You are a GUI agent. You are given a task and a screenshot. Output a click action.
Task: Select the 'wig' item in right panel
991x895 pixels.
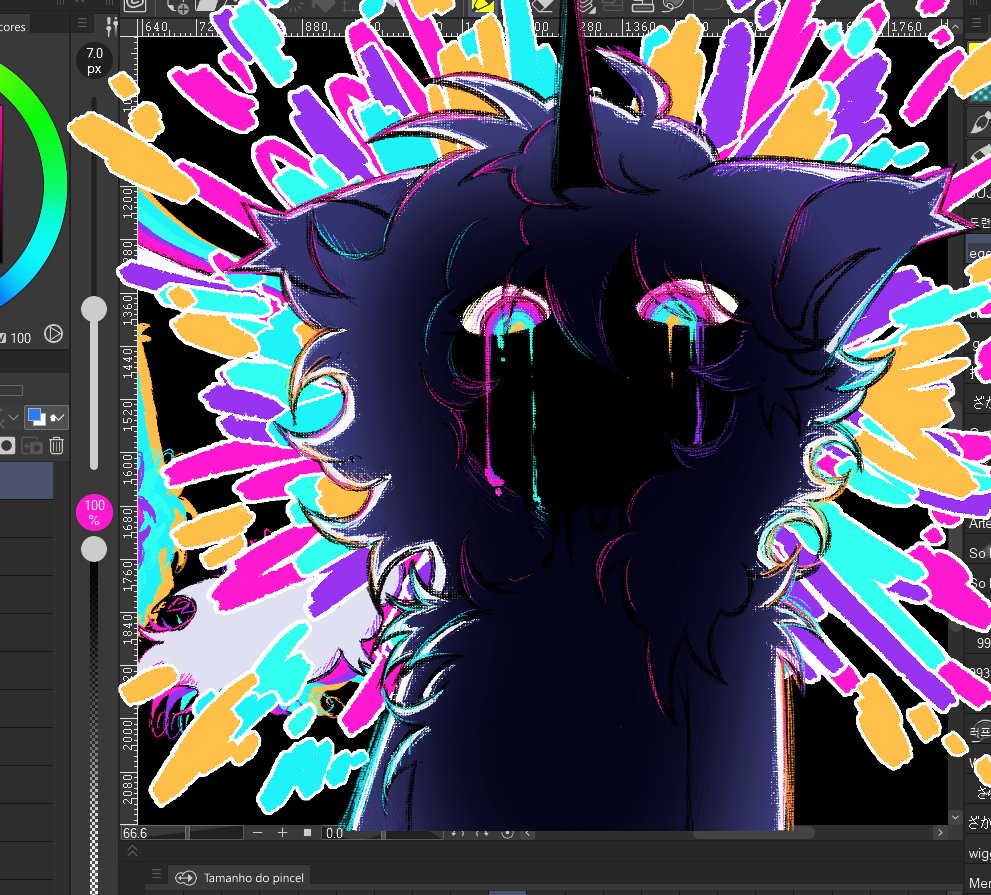980,853
